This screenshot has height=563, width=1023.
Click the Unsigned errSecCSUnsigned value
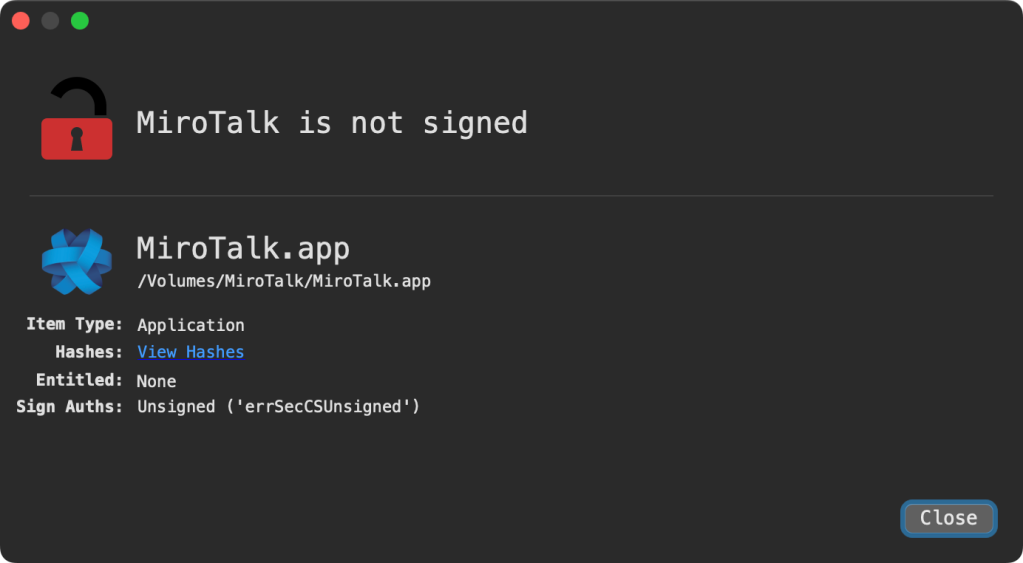coord(278,407)
